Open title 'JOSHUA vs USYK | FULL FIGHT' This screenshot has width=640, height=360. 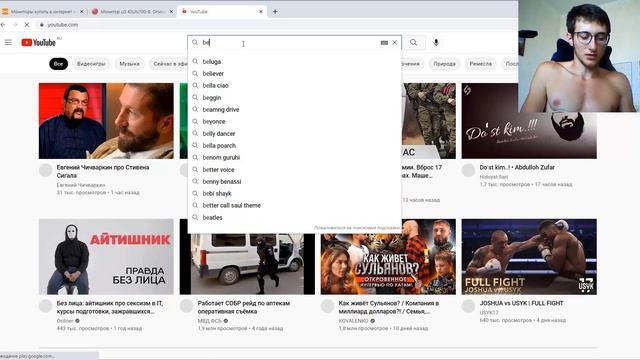coord(521,303)
